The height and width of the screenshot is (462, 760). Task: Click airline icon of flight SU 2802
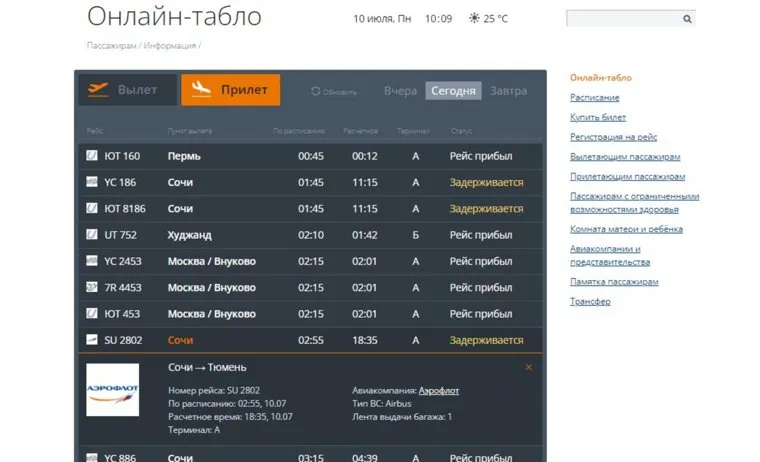[x=92, y=340]
